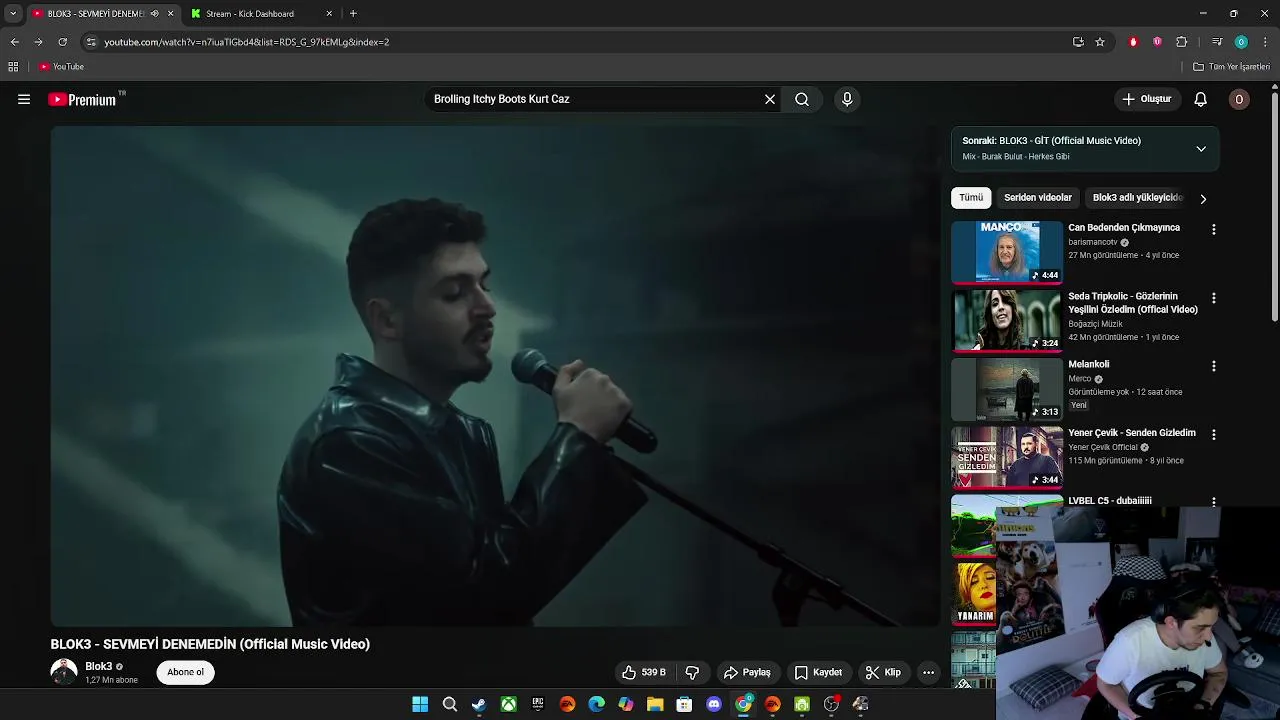Open the red hand adblock extension
The width and height of the screenshot is (1280, 720).
click(1133, 42)
